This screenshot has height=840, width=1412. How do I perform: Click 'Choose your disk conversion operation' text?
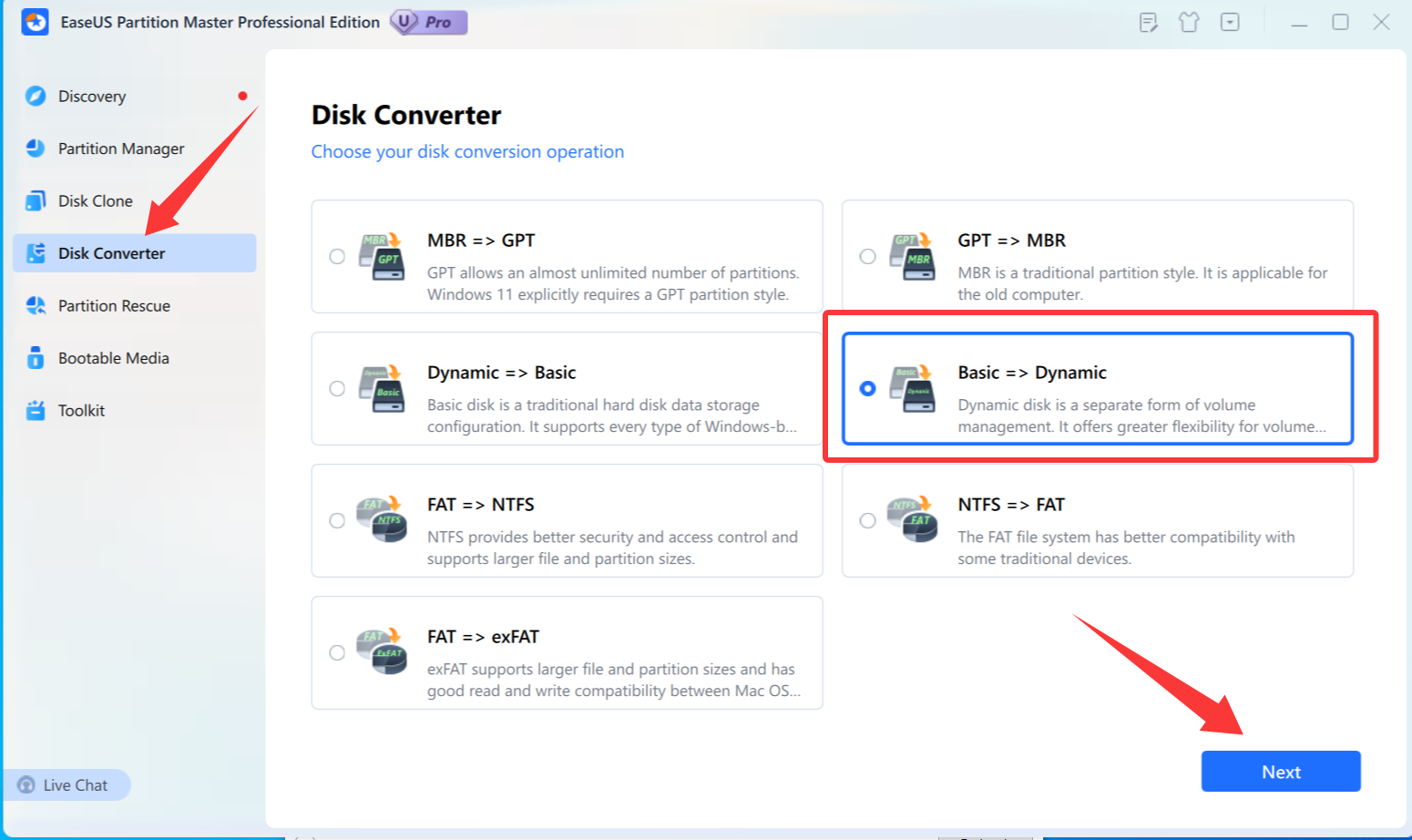tap(467, 151)
